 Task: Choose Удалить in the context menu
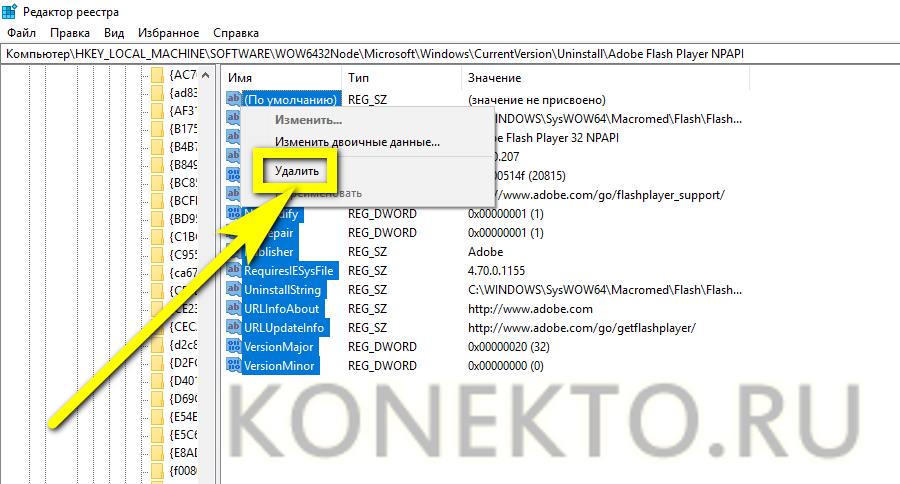pyautogui.click(x=297, y=171)
